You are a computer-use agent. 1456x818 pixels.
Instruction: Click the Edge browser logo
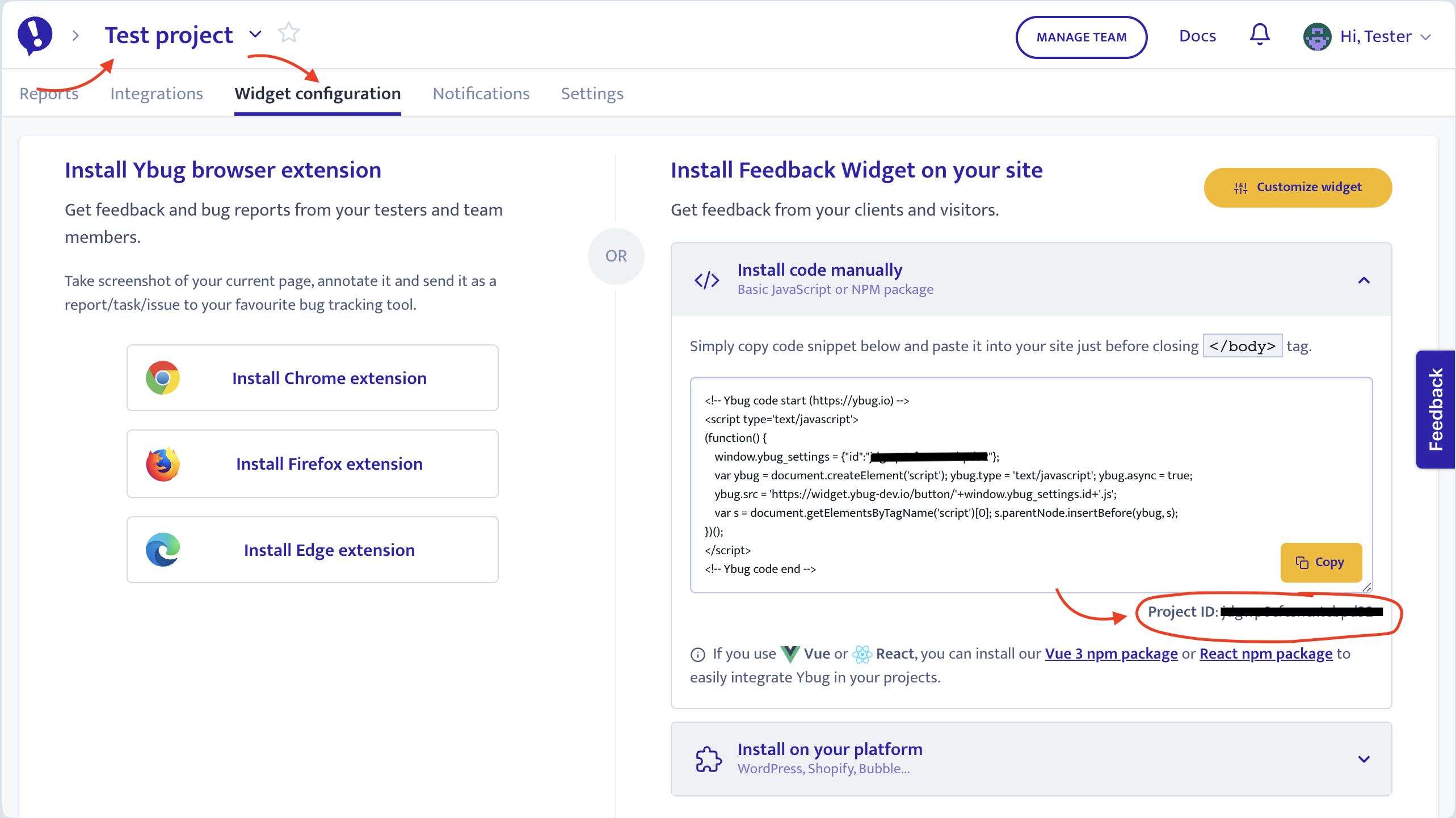click(163, 550)
